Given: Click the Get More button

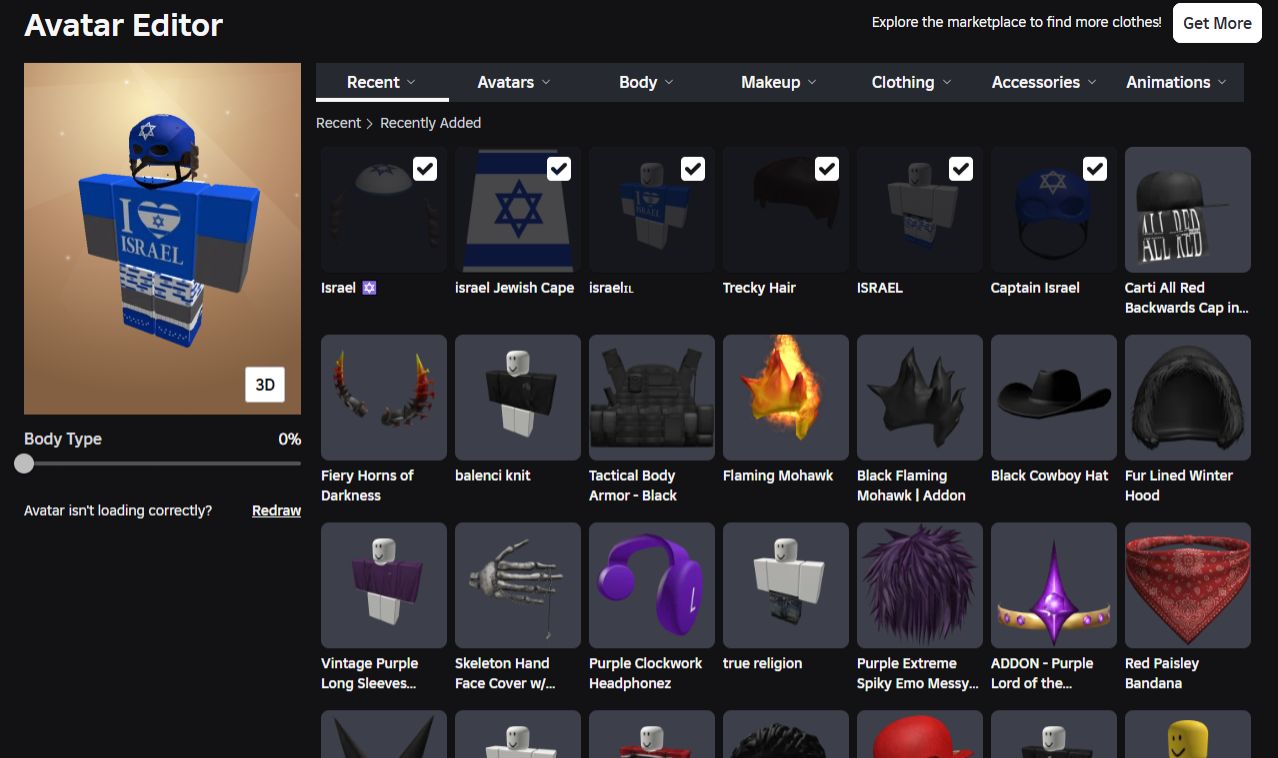Looking at the screenshot, I should (x=1217, y=23).
